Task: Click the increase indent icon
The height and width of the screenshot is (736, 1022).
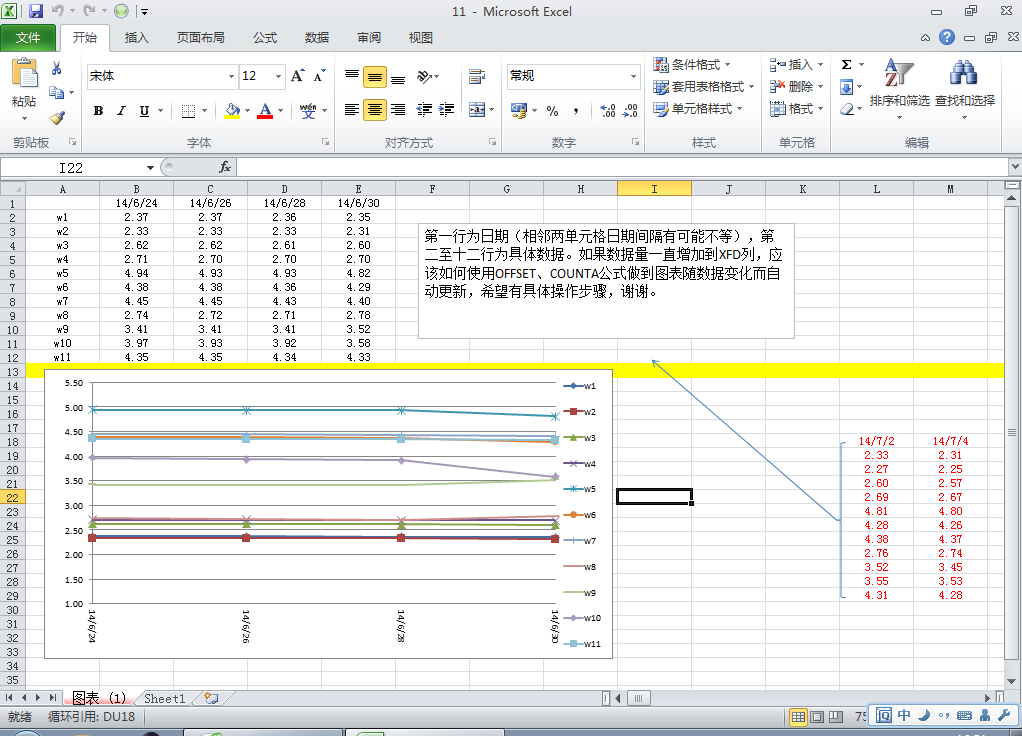Action: [x=446, y=110]
